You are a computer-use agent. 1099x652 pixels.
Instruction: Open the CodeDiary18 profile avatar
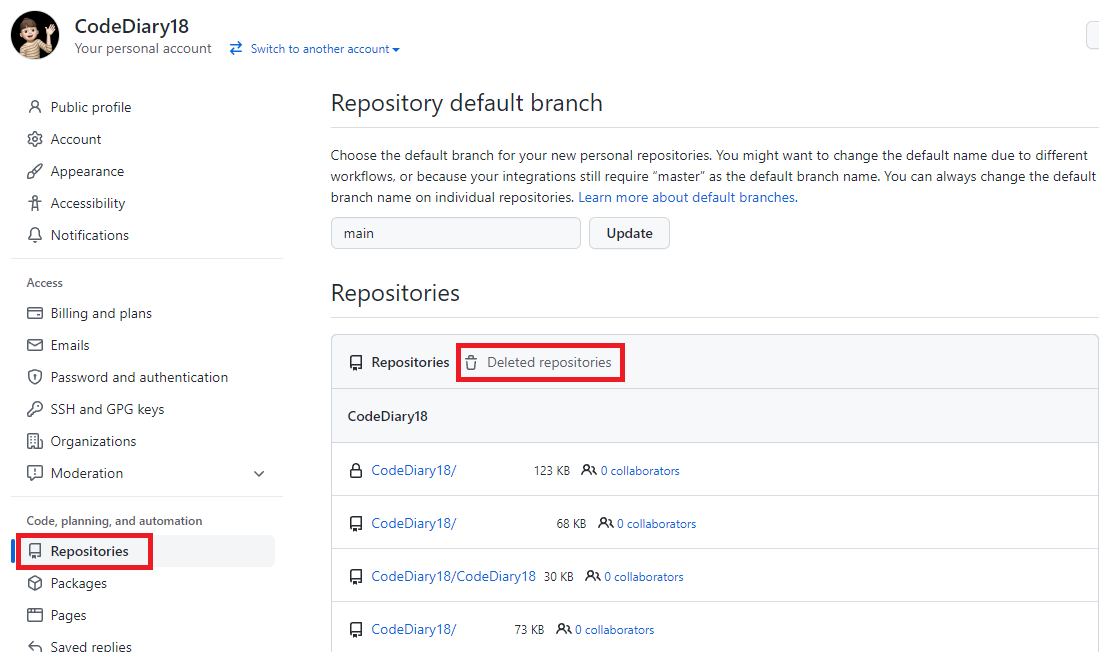click(35, 35)
